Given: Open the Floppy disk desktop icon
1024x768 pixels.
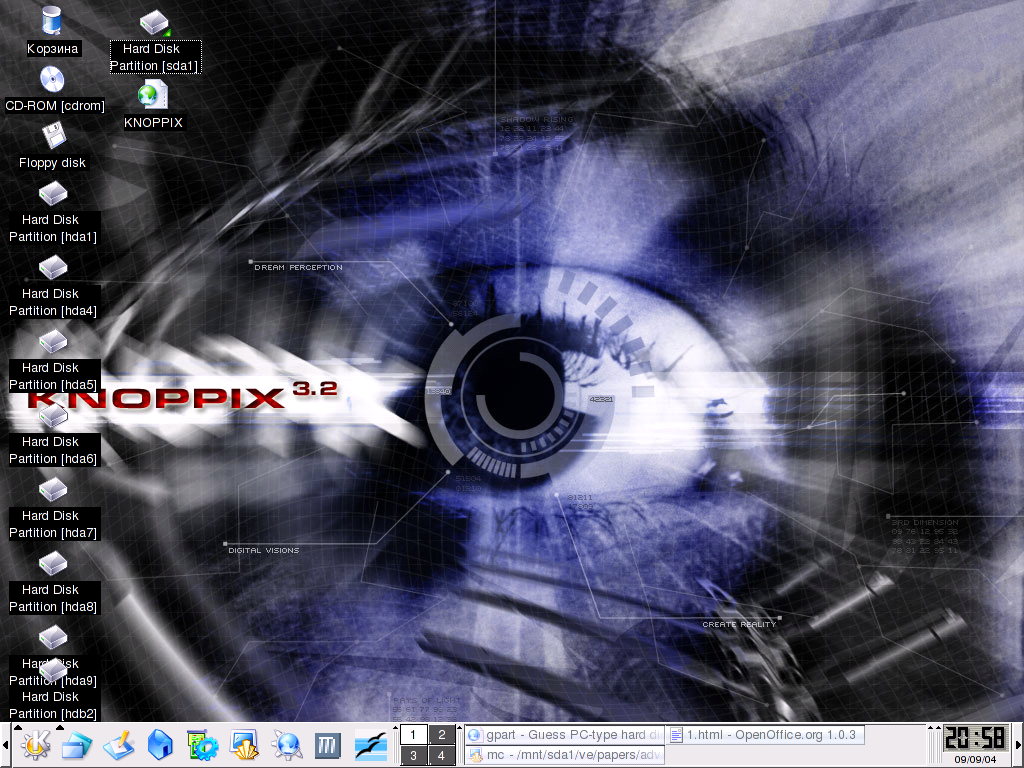Looking at the screenshot, I should click(x=53, y=137).
